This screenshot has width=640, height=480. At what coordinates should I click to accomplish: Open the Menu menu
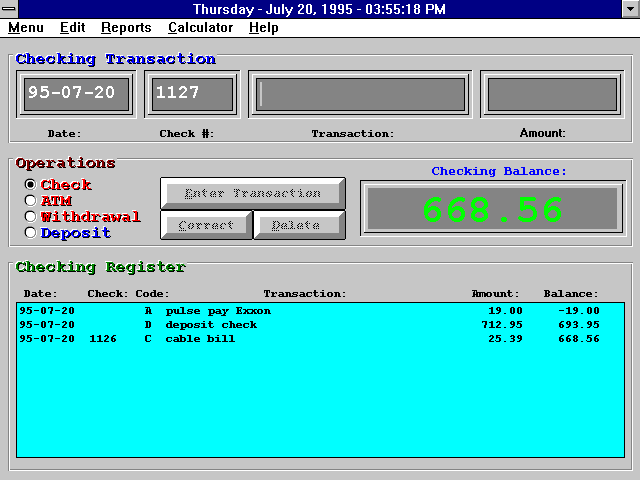[x=25, y=28]
